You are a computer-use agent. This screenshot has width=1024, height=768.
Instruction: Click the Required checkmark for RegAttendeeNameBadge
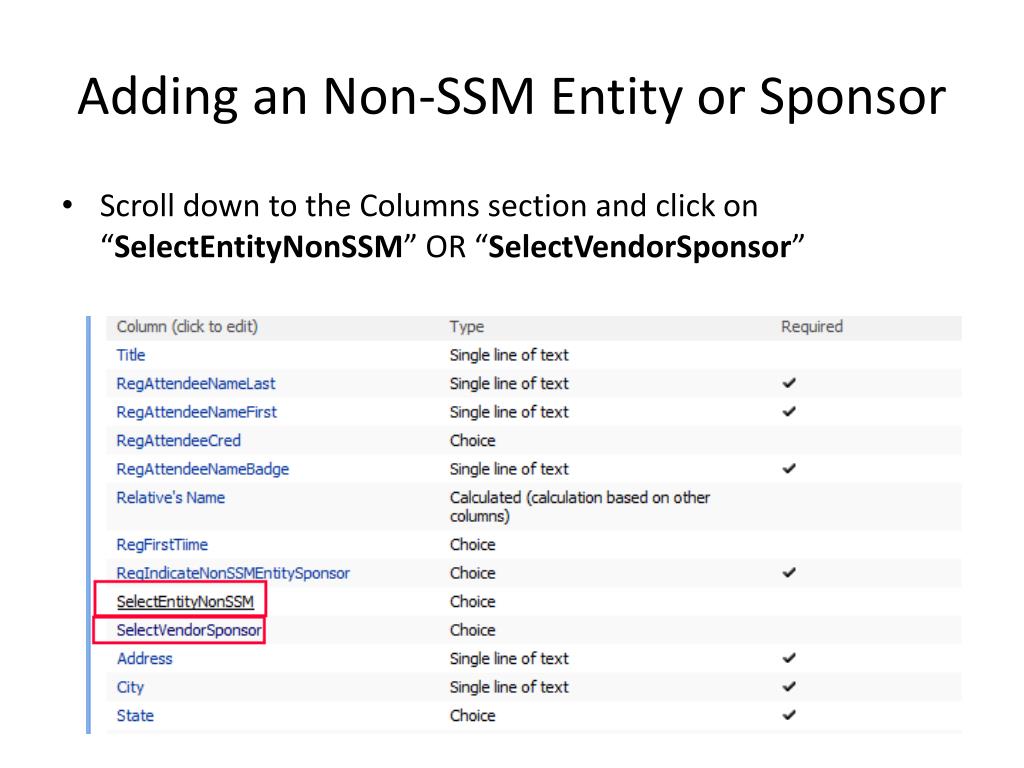[790, 469]
